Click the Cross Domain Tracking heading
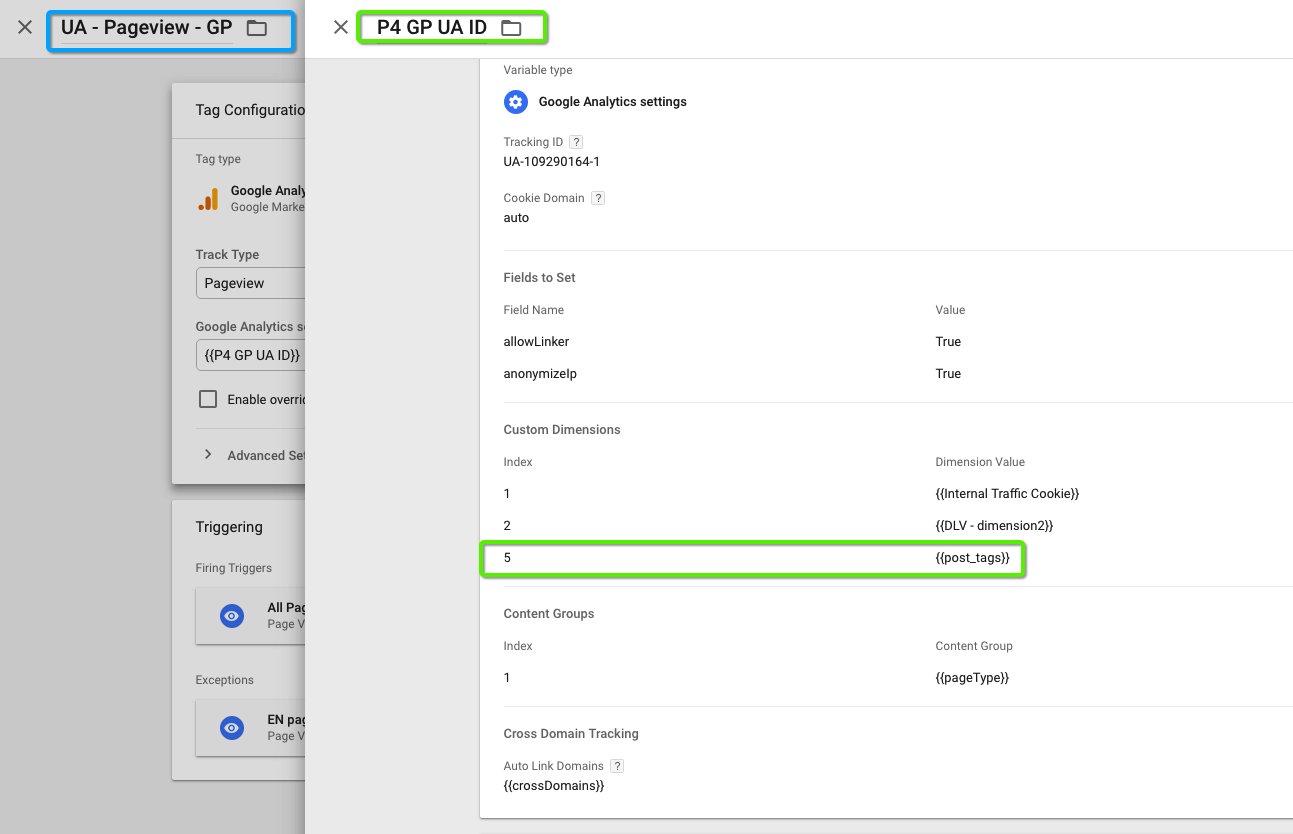The height and width of the screenshot is (834, 1293). click(571, 734)
